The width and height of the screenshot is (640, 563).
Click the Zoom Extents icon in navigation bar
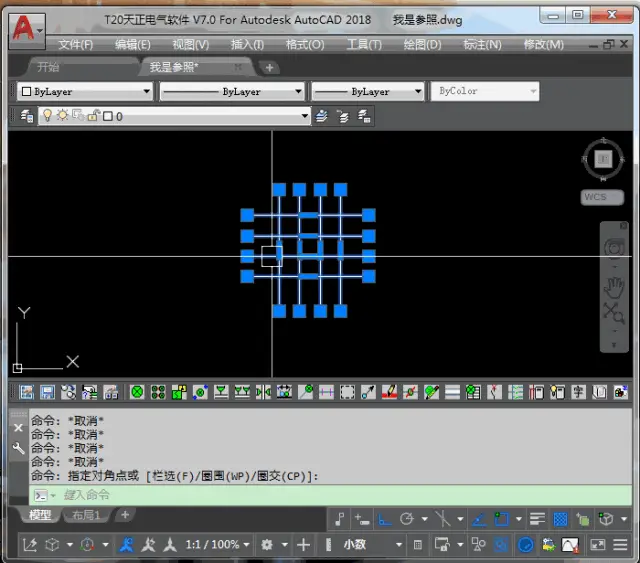pos(613,314)
